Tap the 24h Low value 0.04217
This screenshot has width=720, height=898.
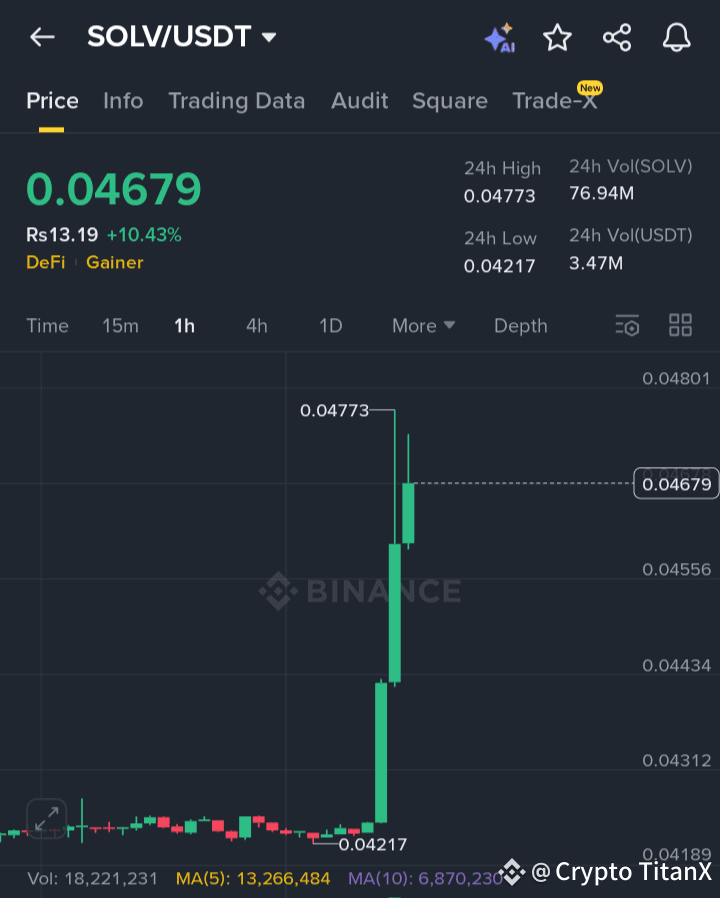tap(499, 266)
